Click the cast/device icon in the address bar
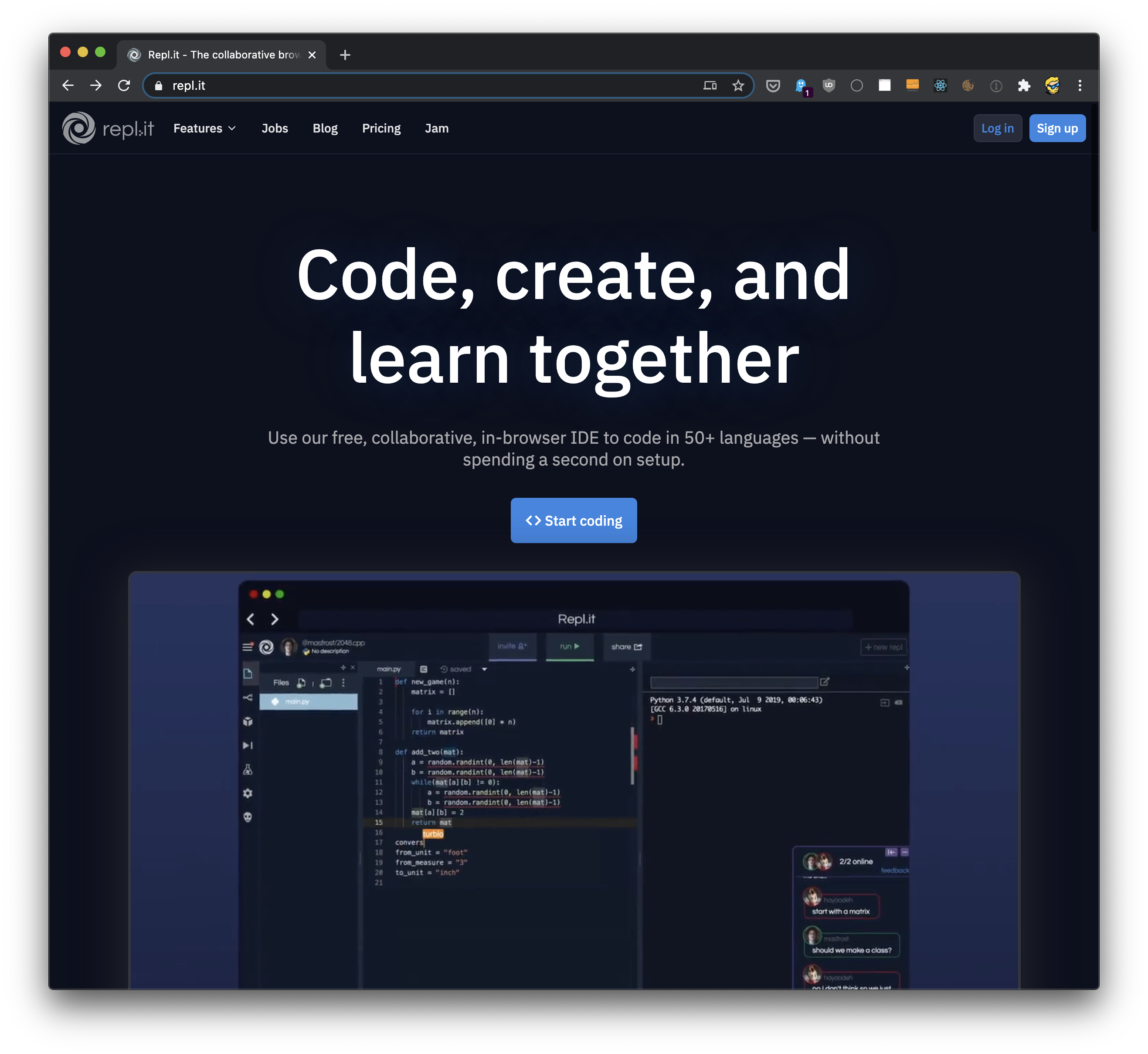1148x1054 pixels. [x=710, y=85]
